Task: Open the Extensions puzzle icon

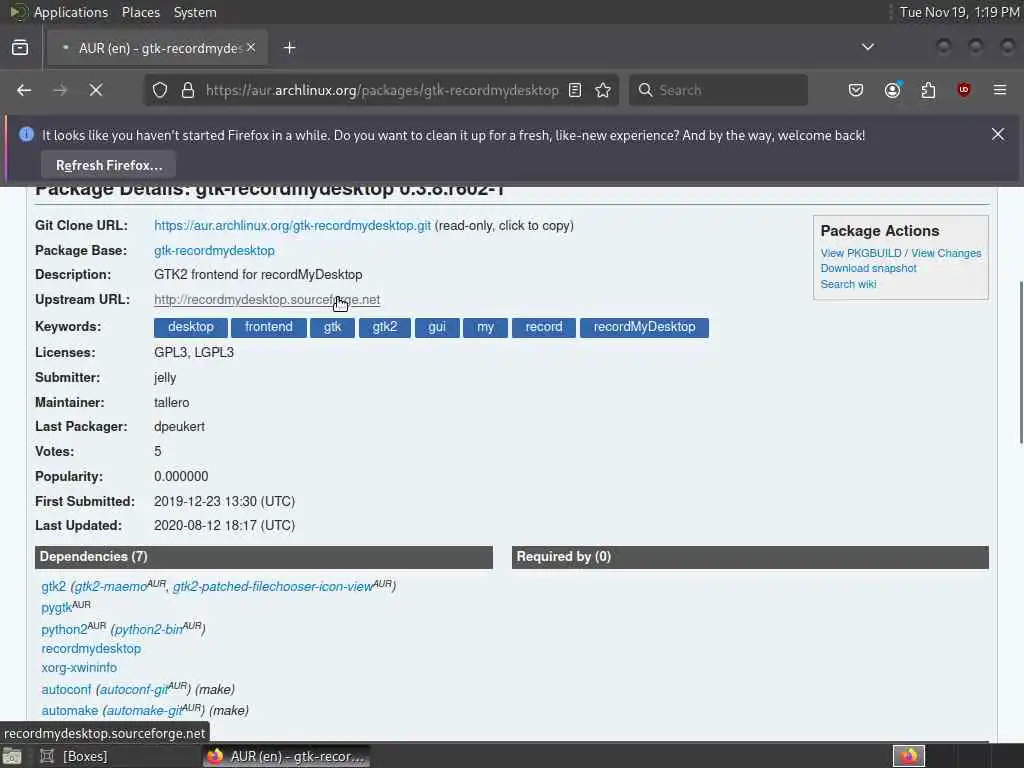Action: pyautogui.click(x=928, y=90)
